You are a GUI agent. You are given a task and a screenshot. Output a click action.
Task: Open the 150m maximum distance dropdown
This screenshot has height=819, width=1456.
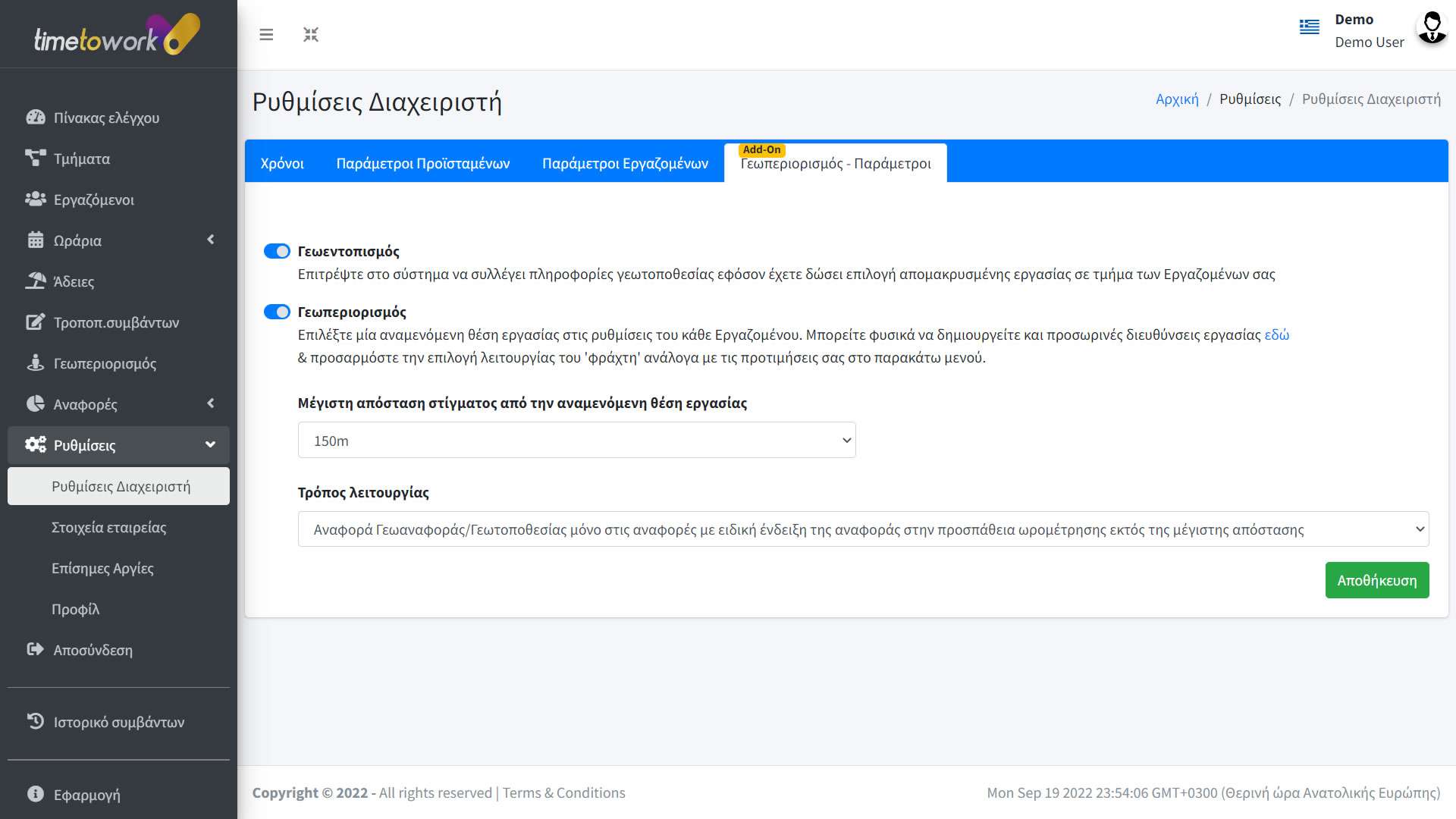click(576, 441)
